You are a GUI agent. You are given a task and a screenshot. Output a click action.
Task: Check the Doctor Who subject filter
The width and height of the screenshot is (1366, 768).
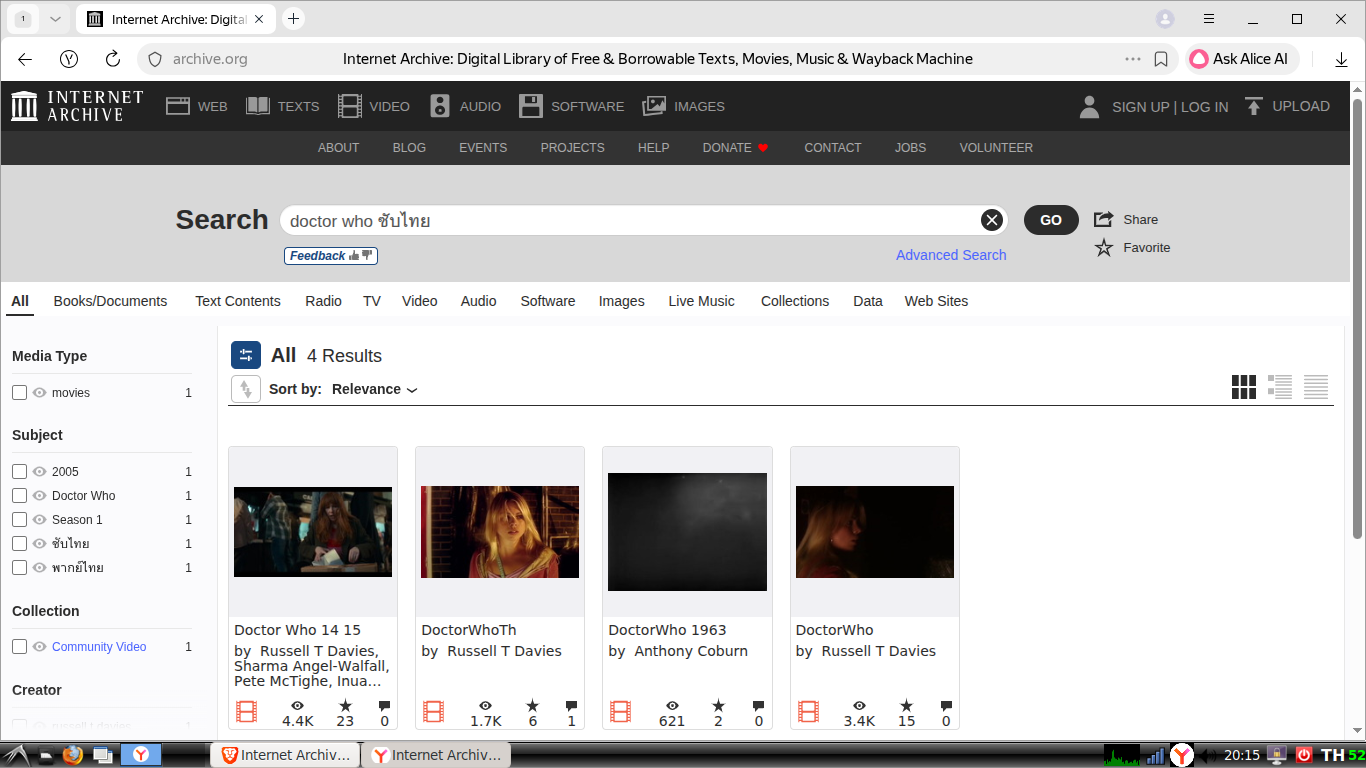pyautogui.click(x=19, y=496)
